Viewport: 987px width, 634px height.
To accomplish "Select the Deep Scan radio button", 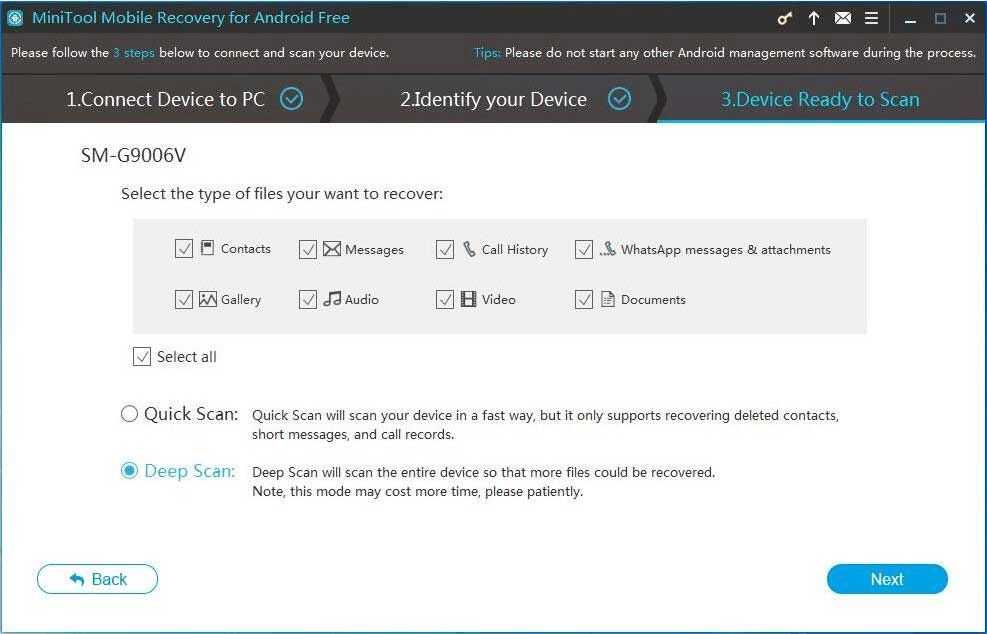I will [x=129, y=471].
